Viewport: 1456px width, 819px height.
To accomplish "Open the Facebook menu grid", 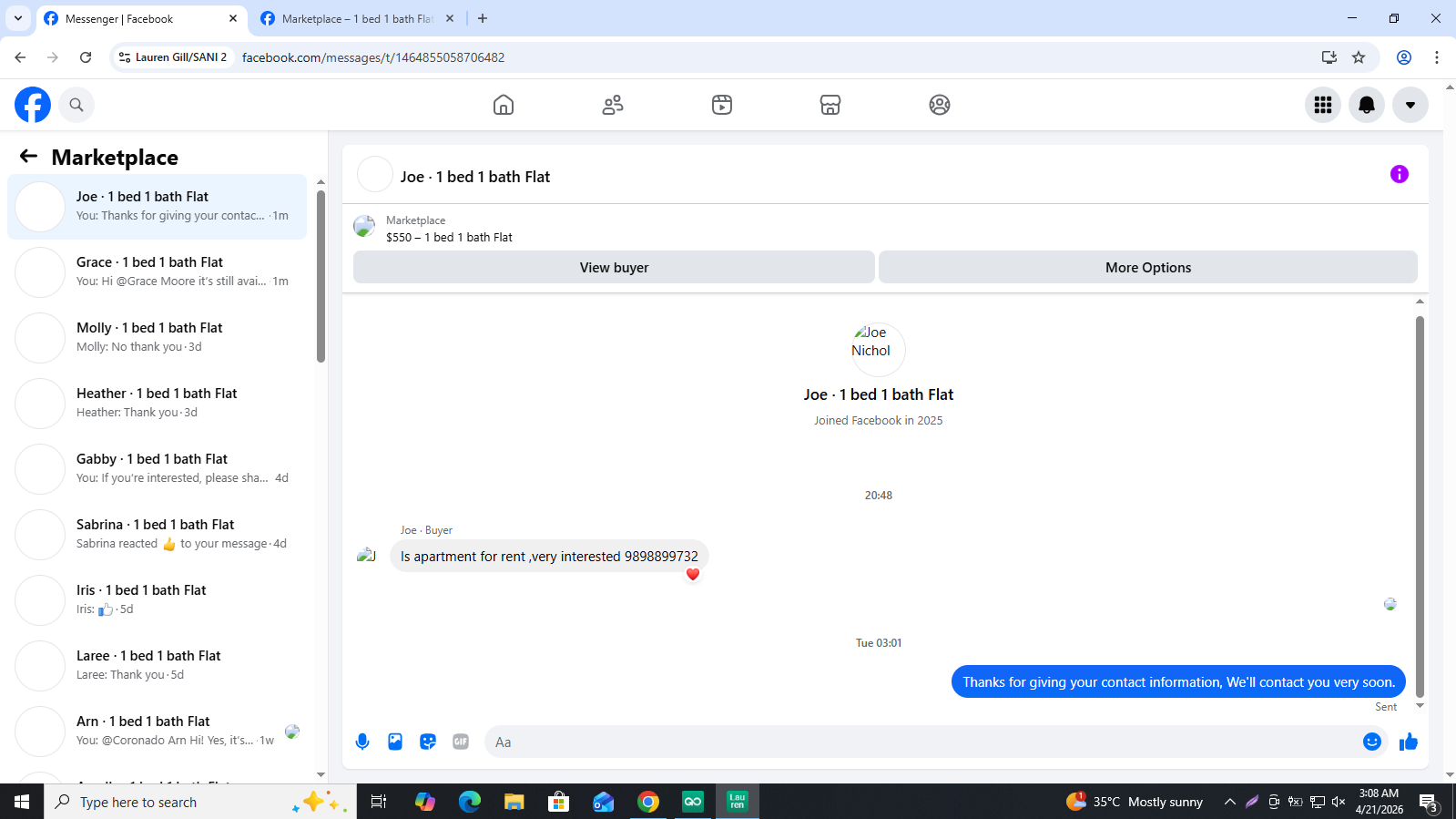I will [1323, 105].
